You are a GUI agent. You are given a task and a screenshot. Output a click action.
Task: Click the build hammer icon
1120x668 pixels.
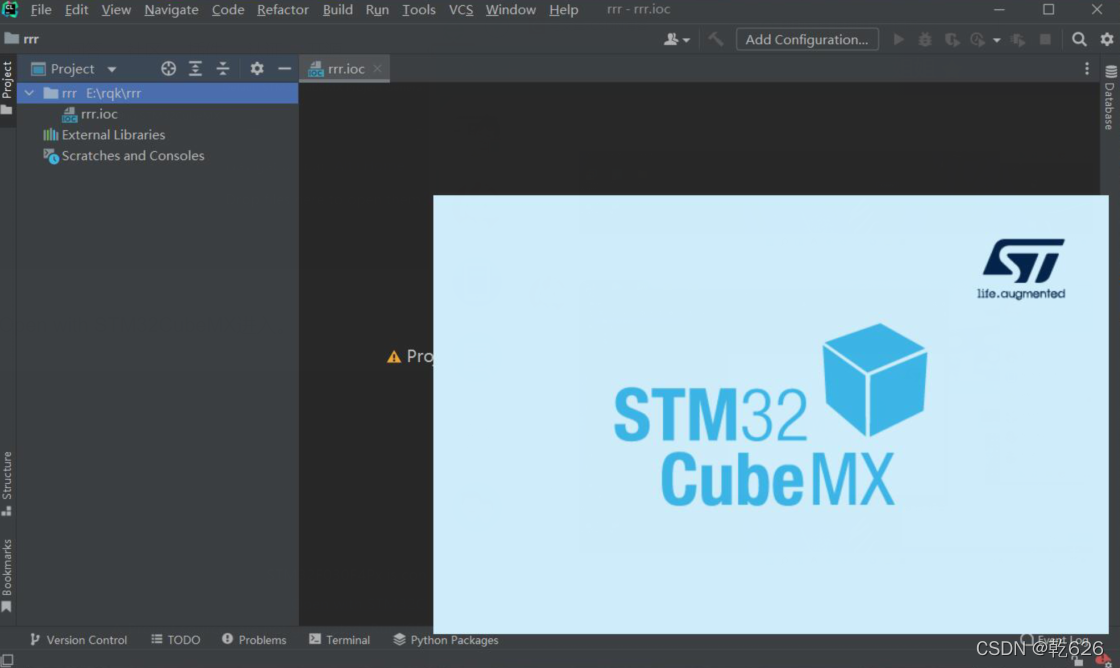pyautogui.click(x=716, y=39)
